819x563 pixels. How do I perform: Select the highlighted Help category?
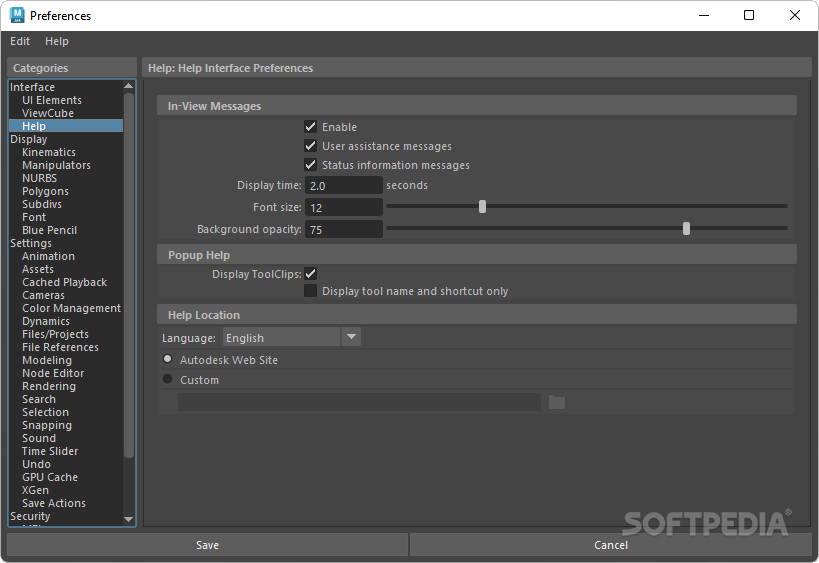66,126
